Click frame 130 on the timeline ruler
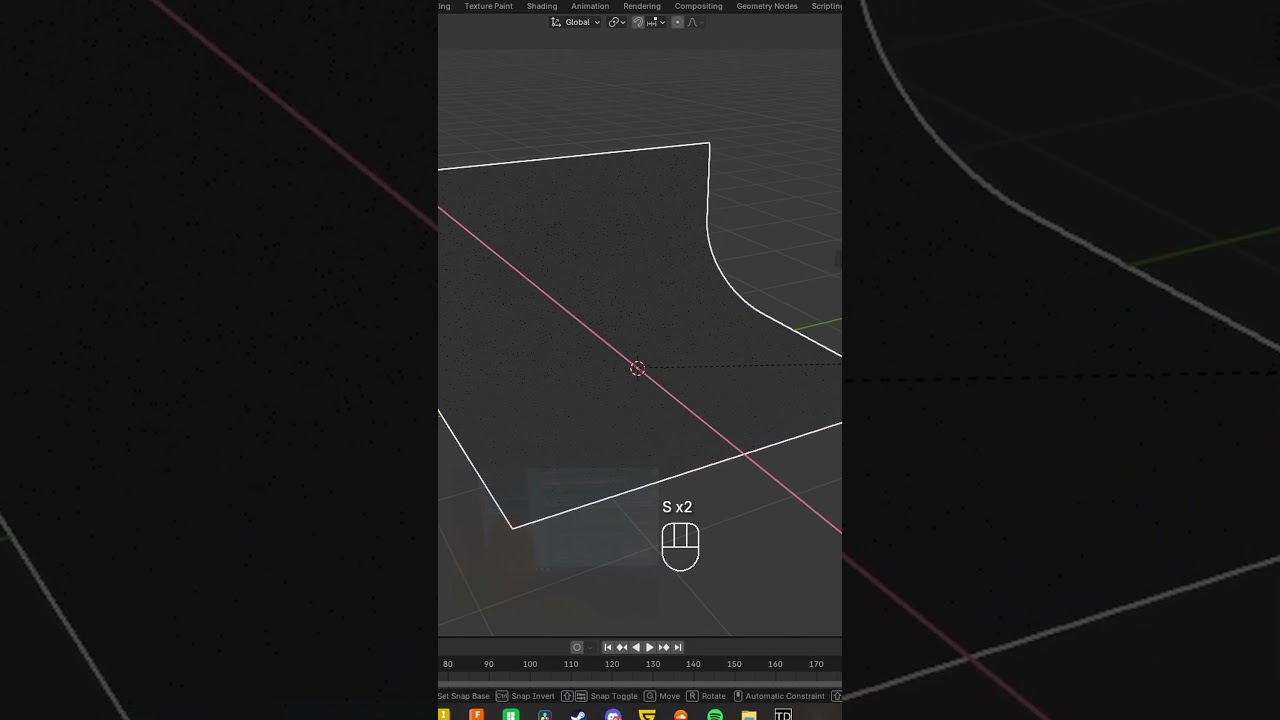The image size is (1280, 720). coord(653,664)
